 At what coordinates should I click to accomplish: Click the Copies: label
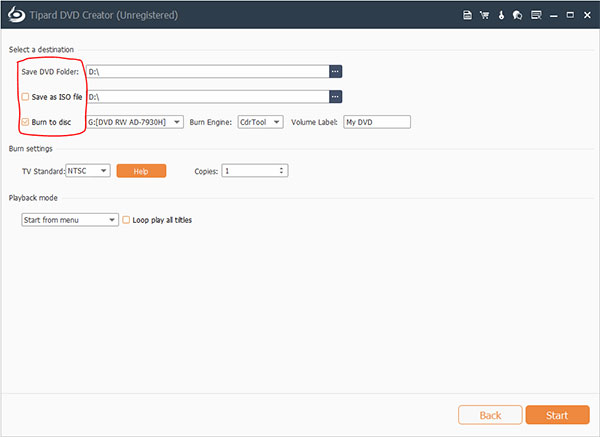click(x=206, y=171)
